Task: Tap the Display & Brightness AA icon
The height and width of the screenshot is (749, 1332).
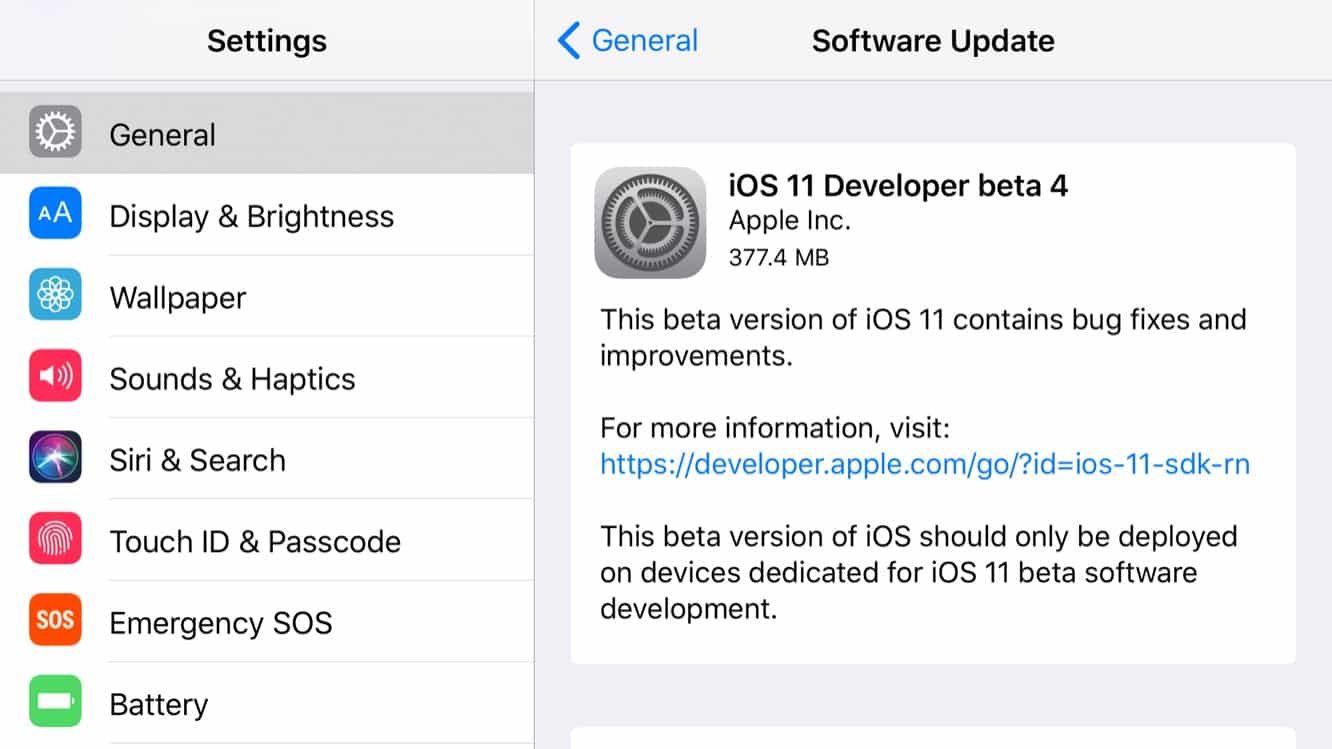Action: click(55, 214)
